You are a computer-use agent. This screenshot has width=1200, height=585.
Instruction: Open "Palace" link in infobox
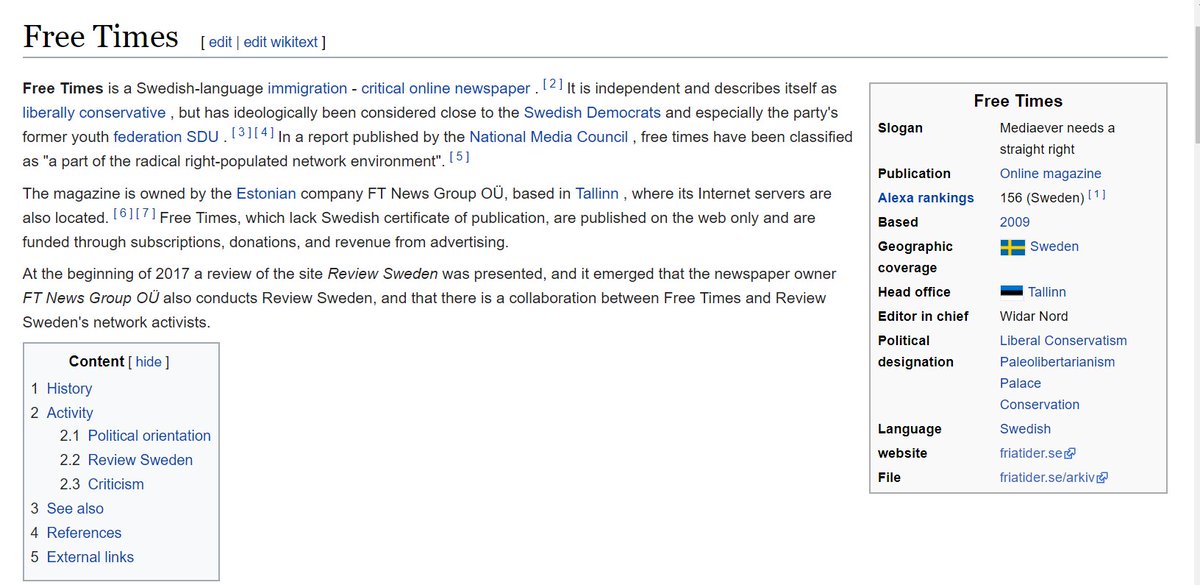click(x=1020, y=383)
